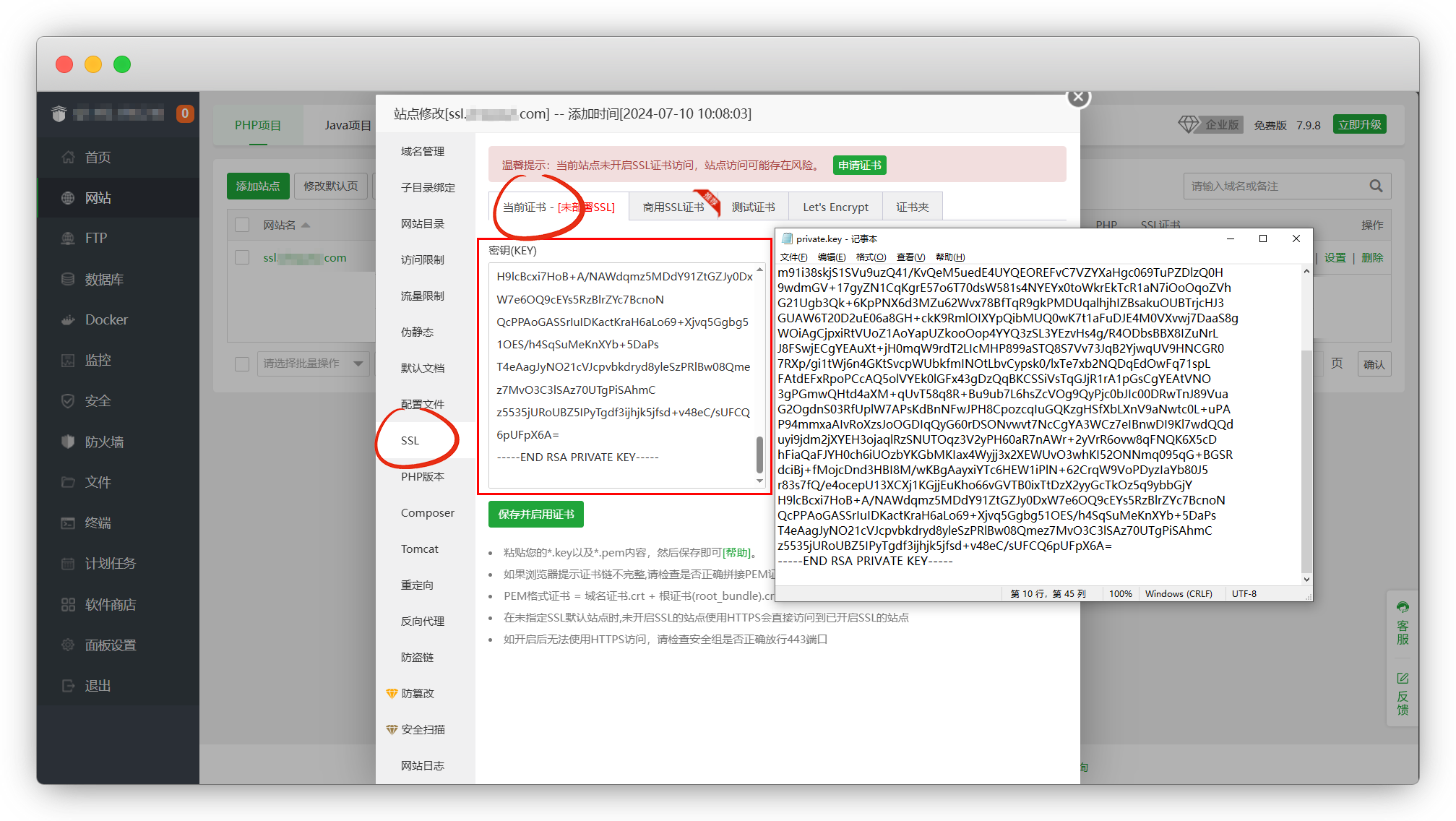Click the Docker whale sidebar icon
Viewport: 1456px width, 821px height.
68,319
